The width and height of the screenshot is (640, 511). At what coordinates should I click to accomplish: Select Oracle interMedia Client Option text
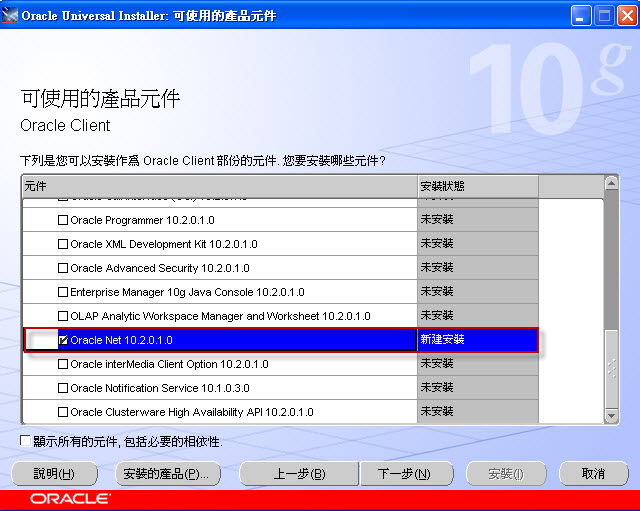[169, 364]
